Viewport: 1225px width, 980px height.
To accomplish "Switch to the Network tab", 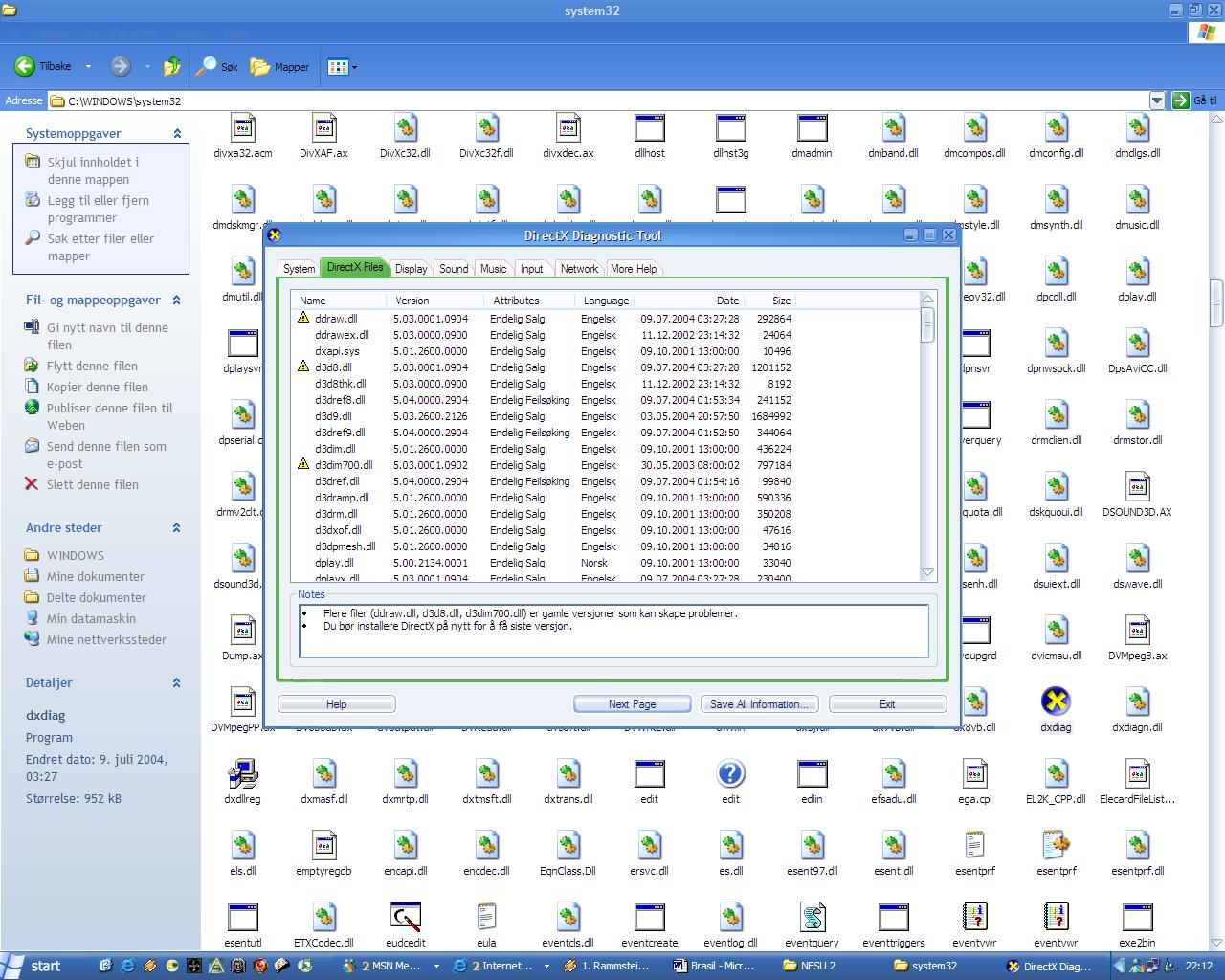I will click(x=579, y=269).
